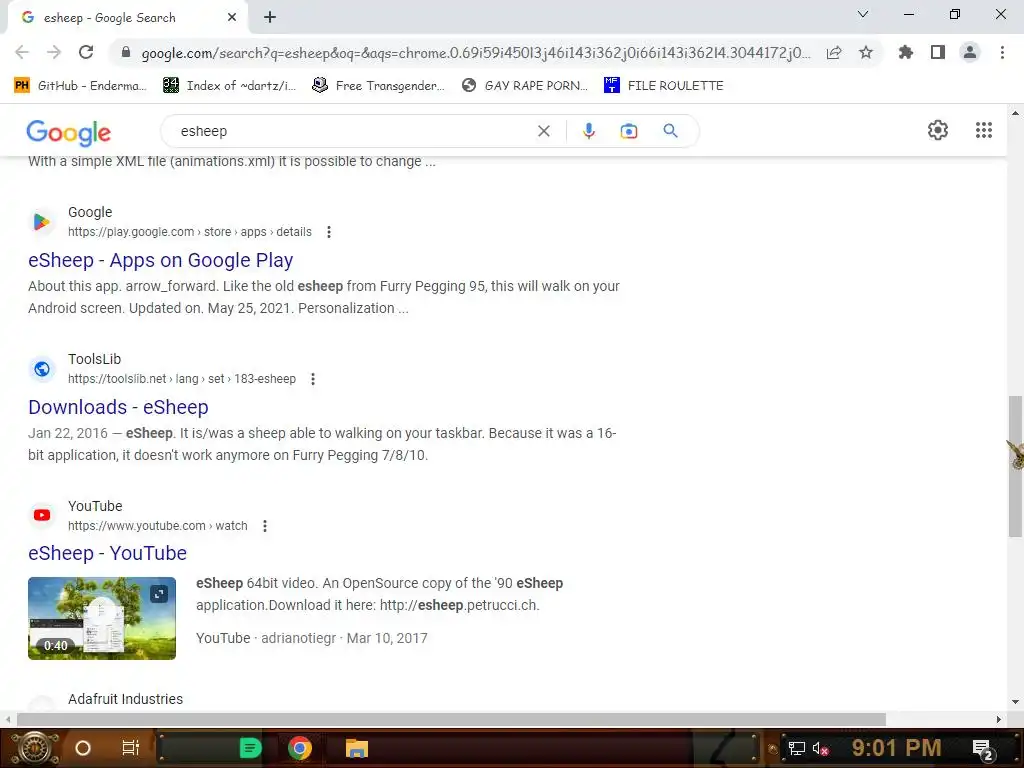The image size is (1024, 768).
Task: Play the eSheep 0:40 video thumbnail
Action: pyautogui.click(x=102, y=618)
